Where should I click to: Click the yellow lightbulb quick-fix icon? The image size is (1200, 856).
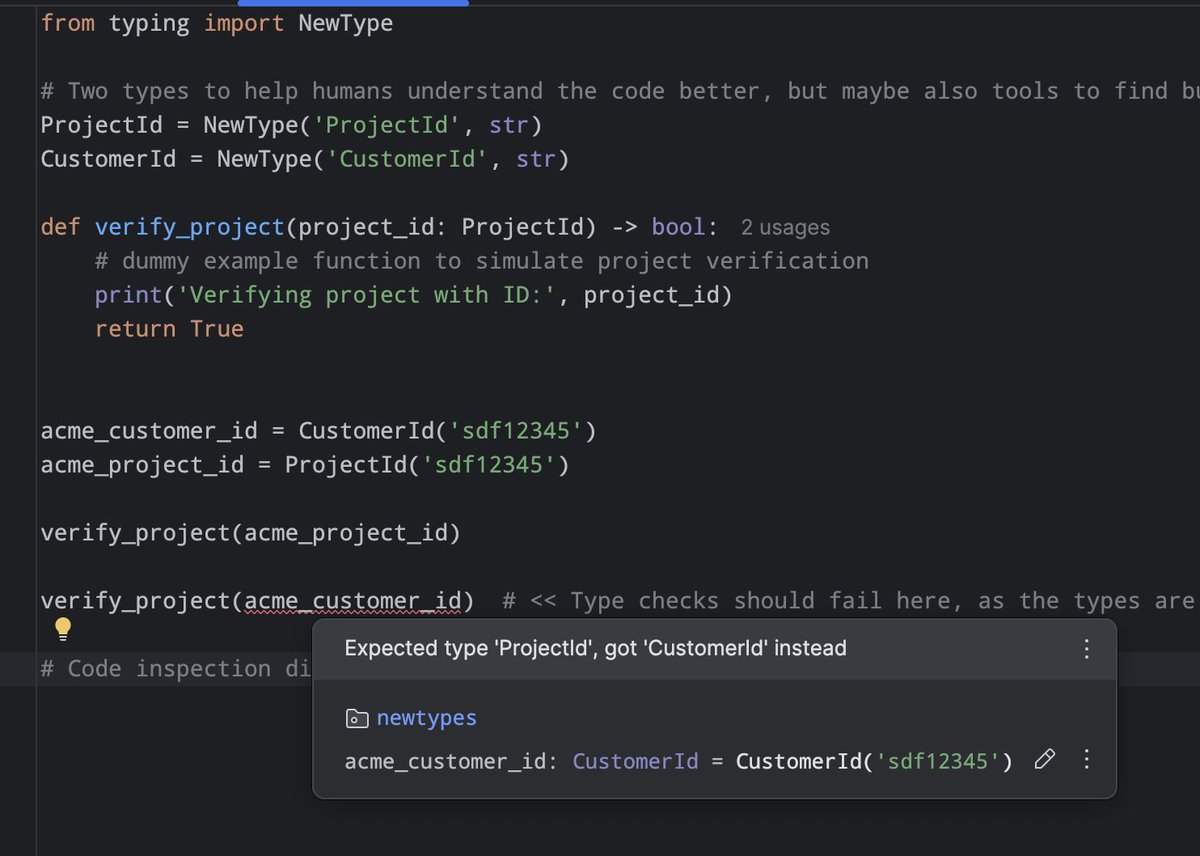click(63, 629)
